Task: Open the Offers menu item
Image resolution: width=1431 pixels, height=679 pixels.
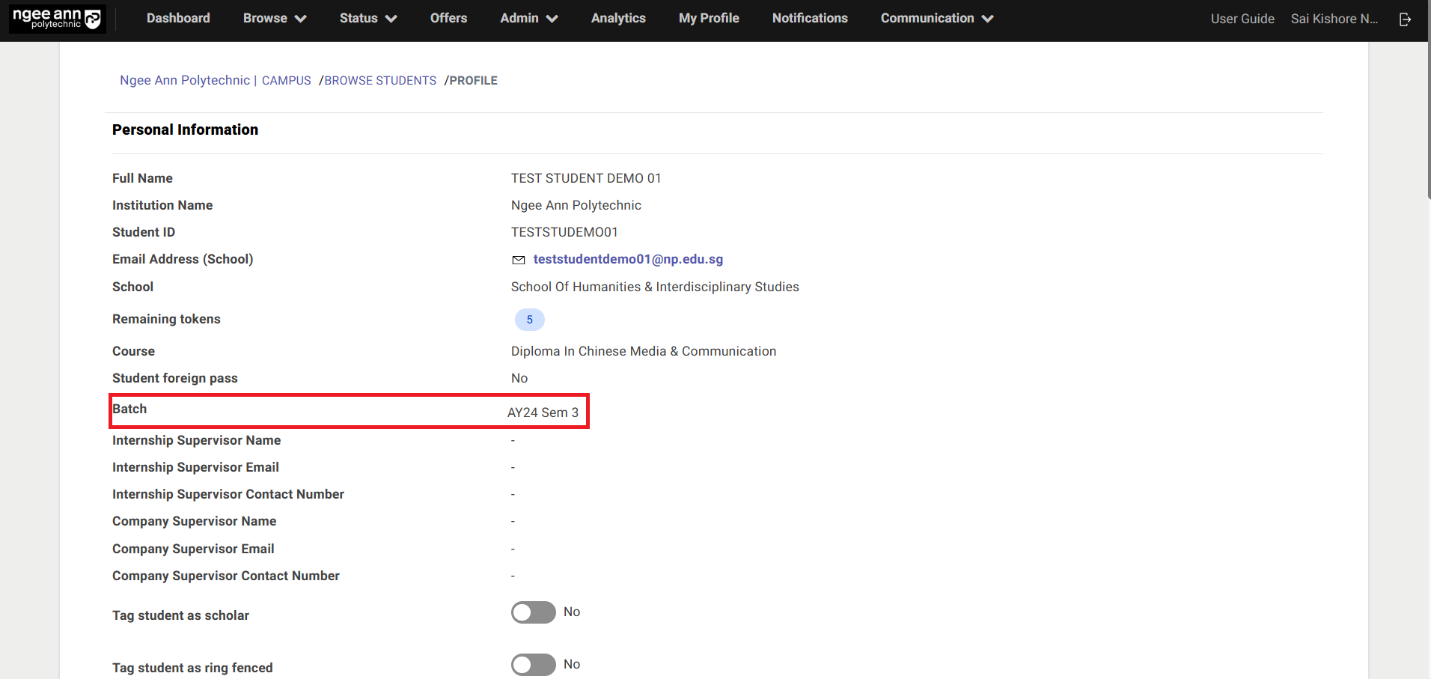Action: (x=449, y=18)
